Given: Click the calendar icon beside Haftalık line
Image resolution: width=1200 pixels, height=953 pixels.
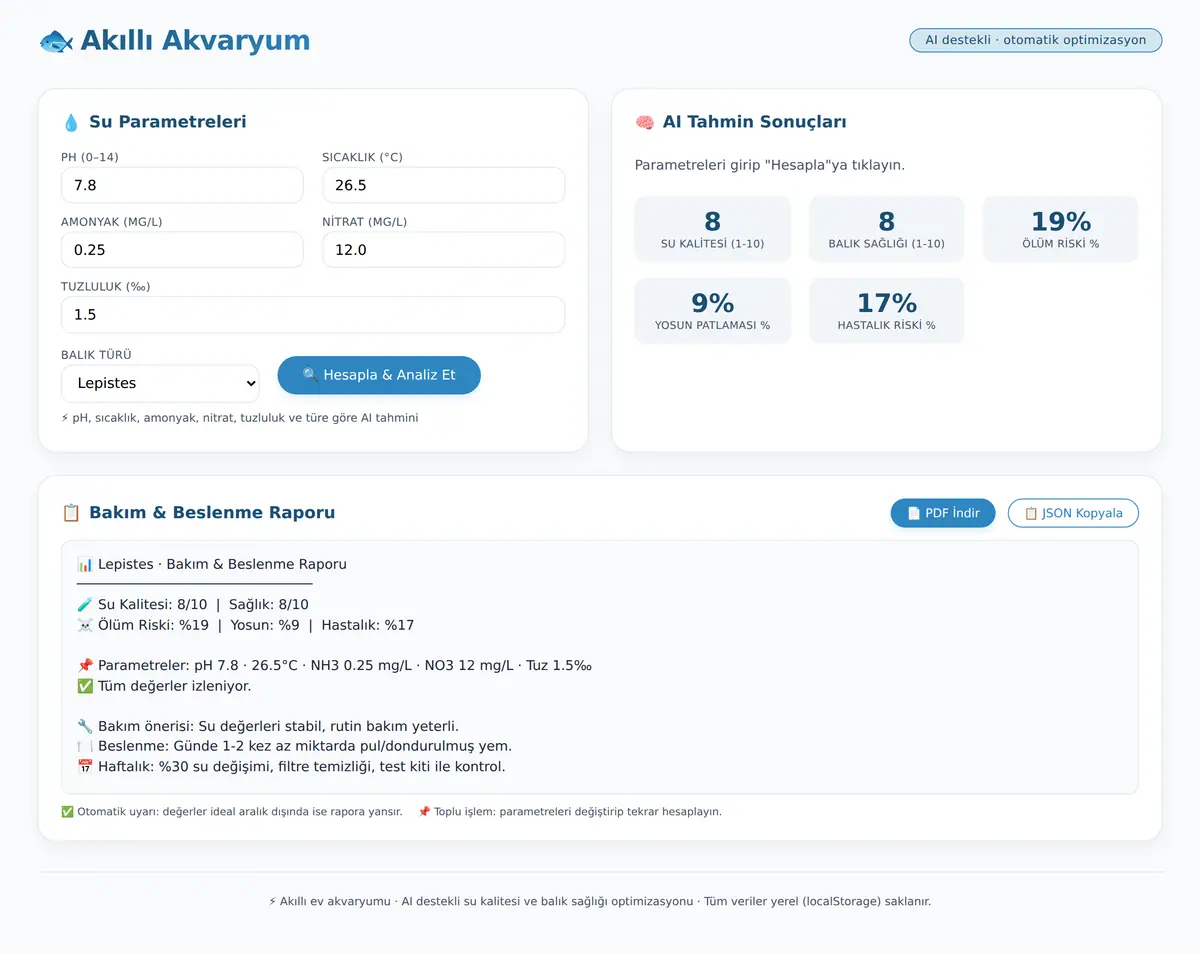Looking at the screenshot, I should coord(85,767).
